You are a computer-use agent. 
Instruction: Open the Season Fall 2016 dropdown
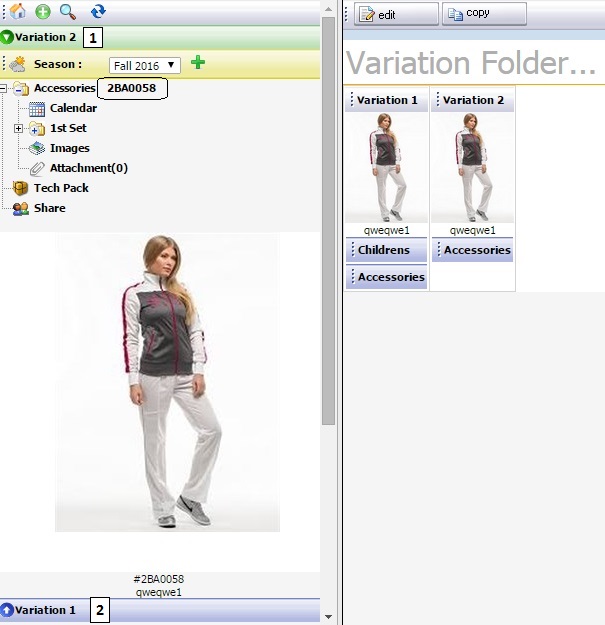pyautogui.click(x=145, y=65)
